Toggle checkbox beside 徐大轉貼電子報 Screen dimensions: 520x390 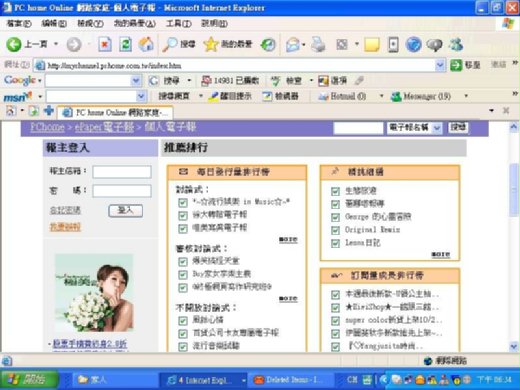(183, 216)
